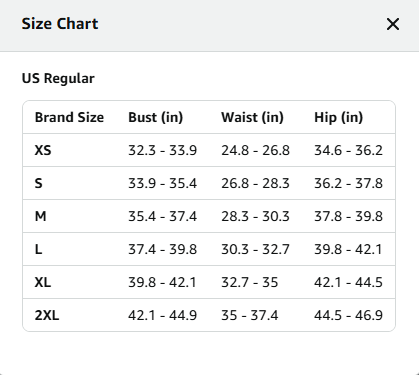The image size is (419, 375).
Task: Select the XL size row label
Action: click(43, 282)
